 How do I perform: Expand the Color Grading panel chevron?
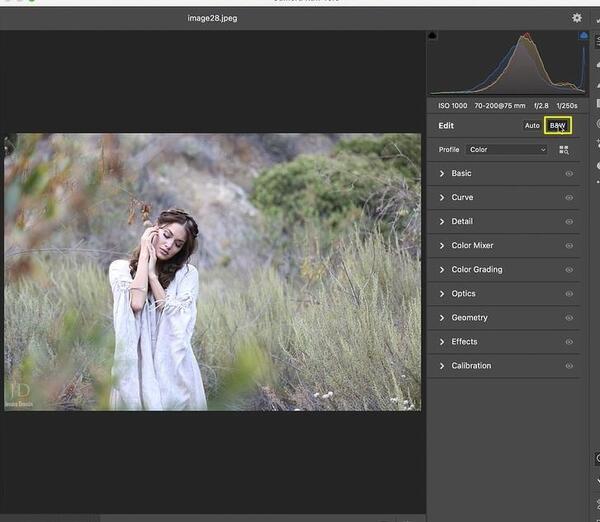point(442,270)
